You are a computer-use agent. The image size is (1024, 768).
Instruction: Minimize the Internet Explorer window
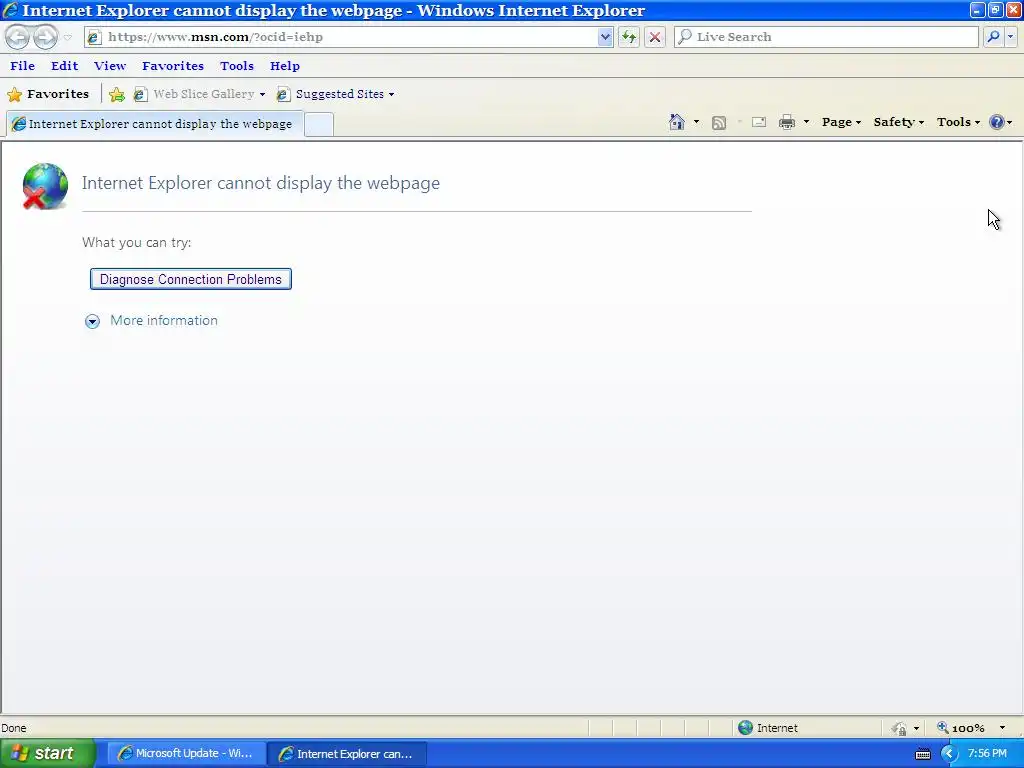(977, 10)
